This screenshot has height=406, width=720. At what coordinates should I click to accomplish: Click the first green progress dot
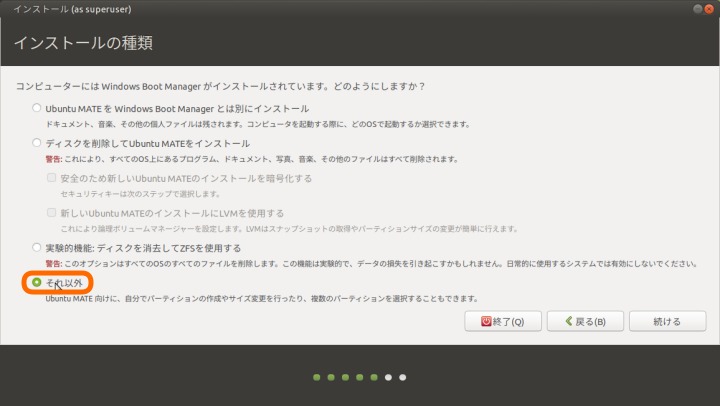(x=316, y=378)
